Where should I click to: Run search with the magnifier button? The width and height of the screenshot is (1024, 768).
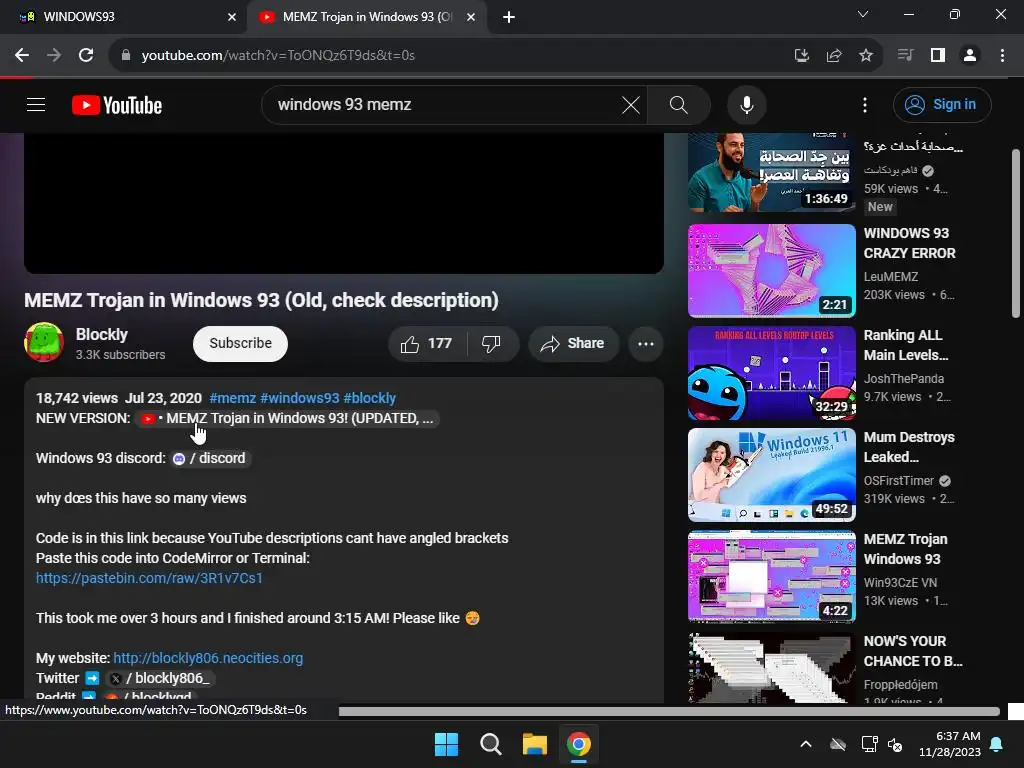[679, 104]
